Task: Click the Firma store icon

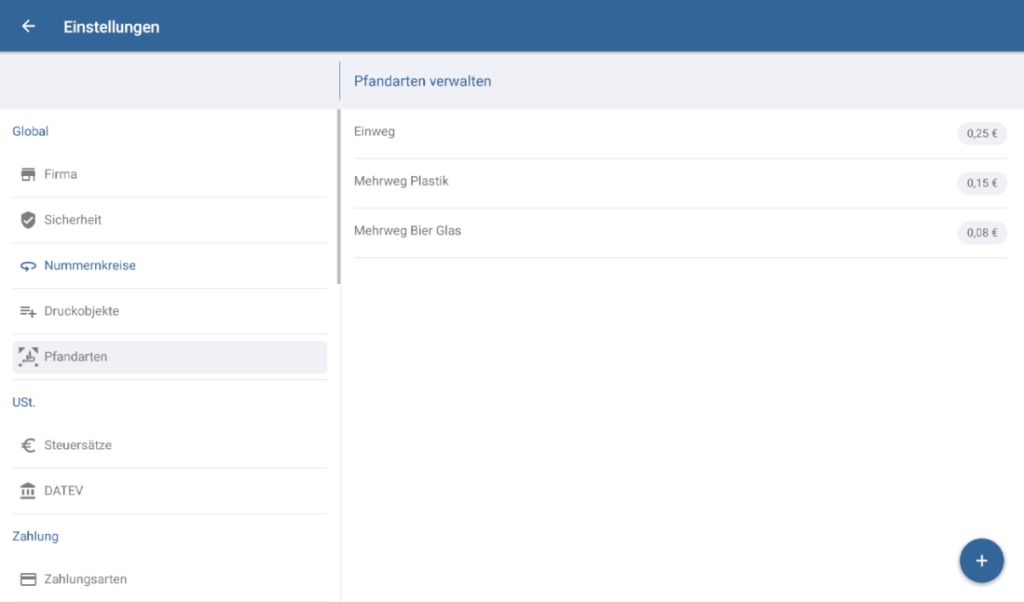Action: coord(28,175)
